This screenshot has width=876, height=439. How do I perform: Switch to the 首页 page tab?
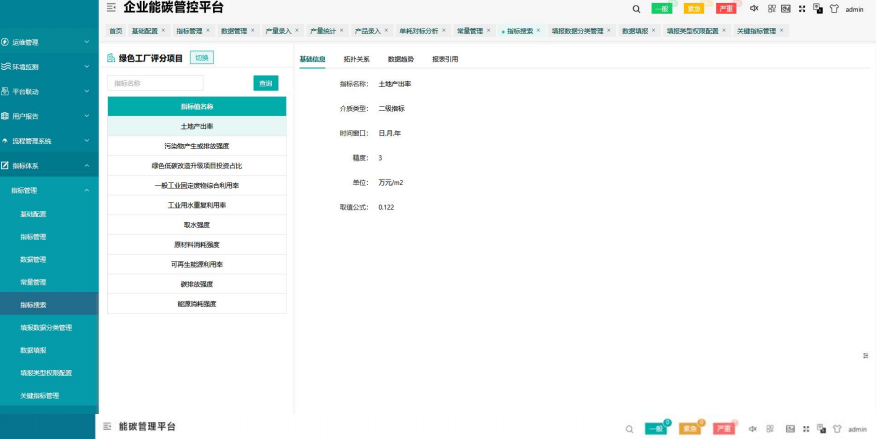(x=116, y=31)
